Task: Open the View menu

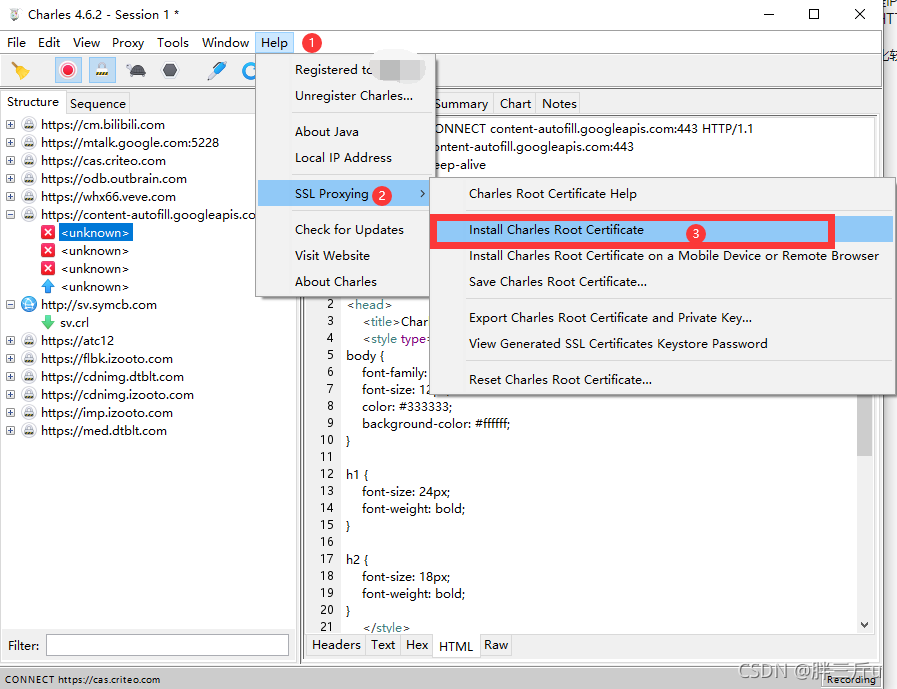Action: point(86,42)
